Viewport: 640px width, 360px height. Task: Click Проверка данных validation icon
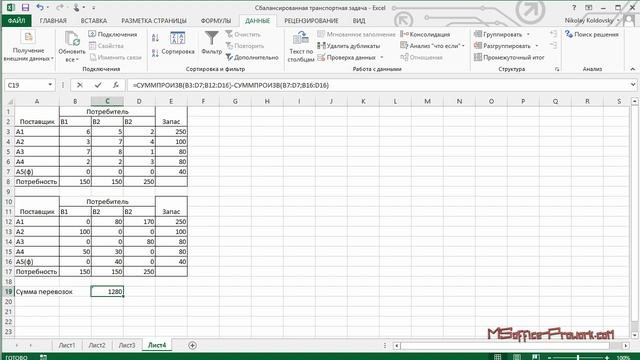tap(322, 58)
